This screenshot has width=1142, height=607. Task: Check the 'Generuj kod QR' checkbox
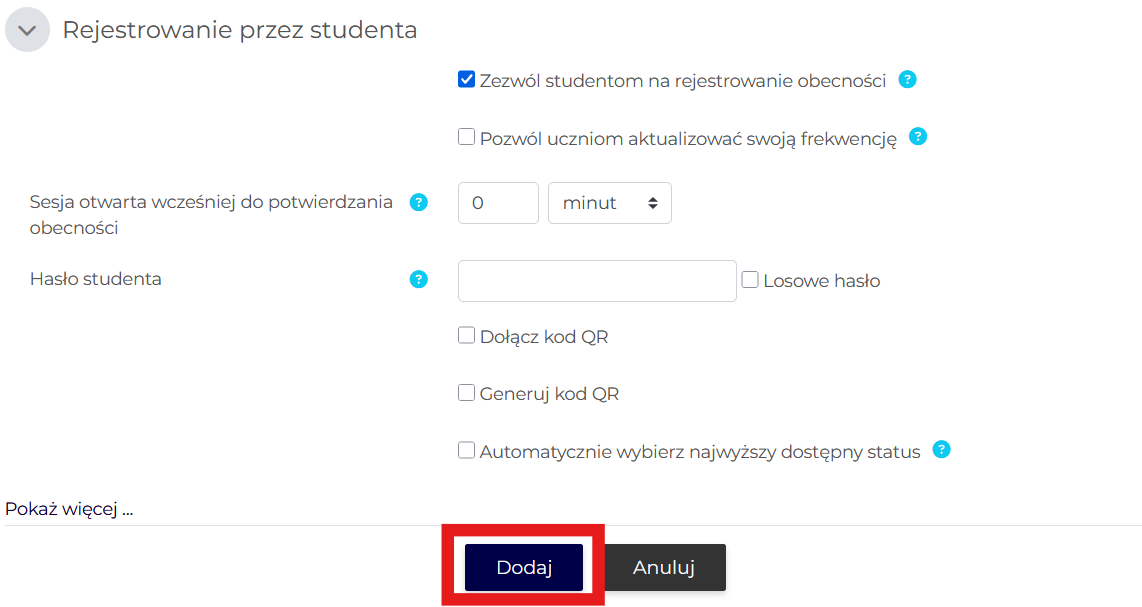coord(466,393)
